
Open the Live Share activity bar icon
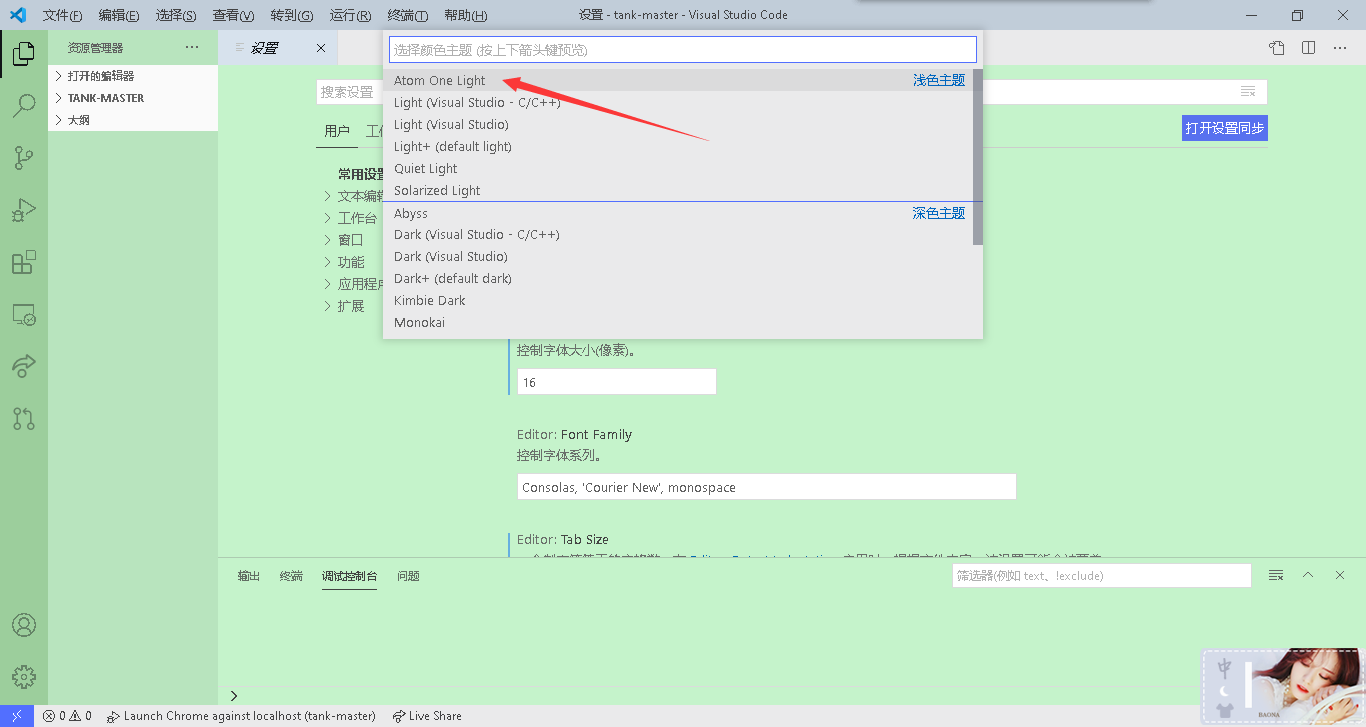24,366
